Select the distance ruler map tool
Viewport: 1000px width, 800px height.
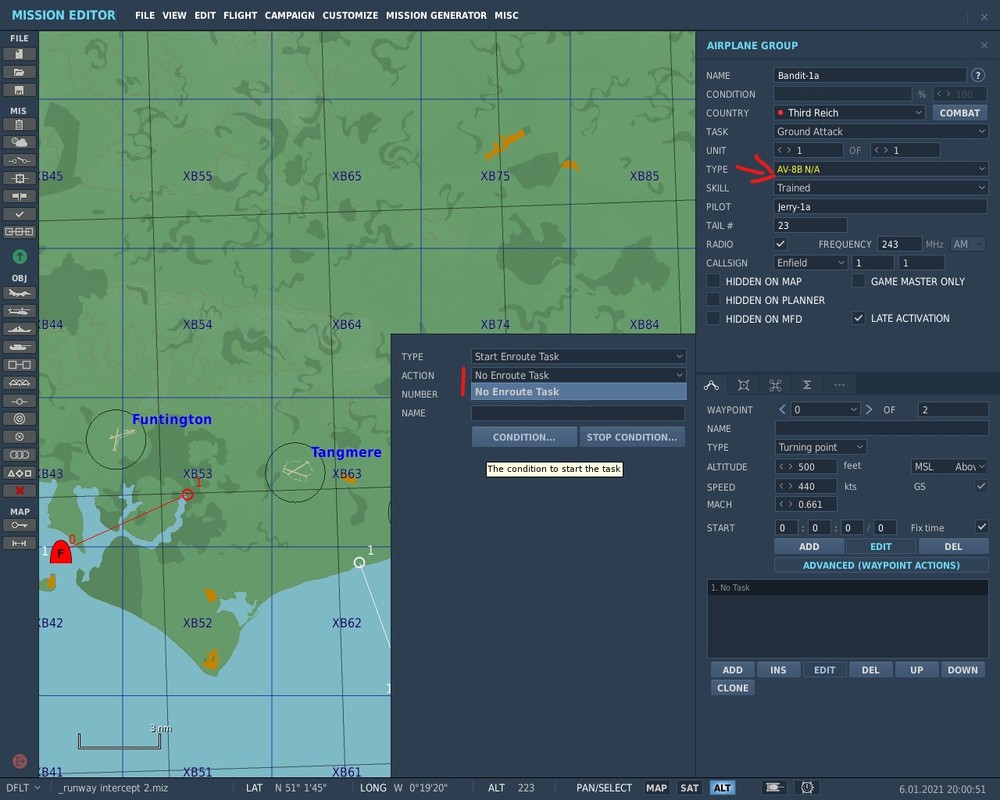[19, 543]
